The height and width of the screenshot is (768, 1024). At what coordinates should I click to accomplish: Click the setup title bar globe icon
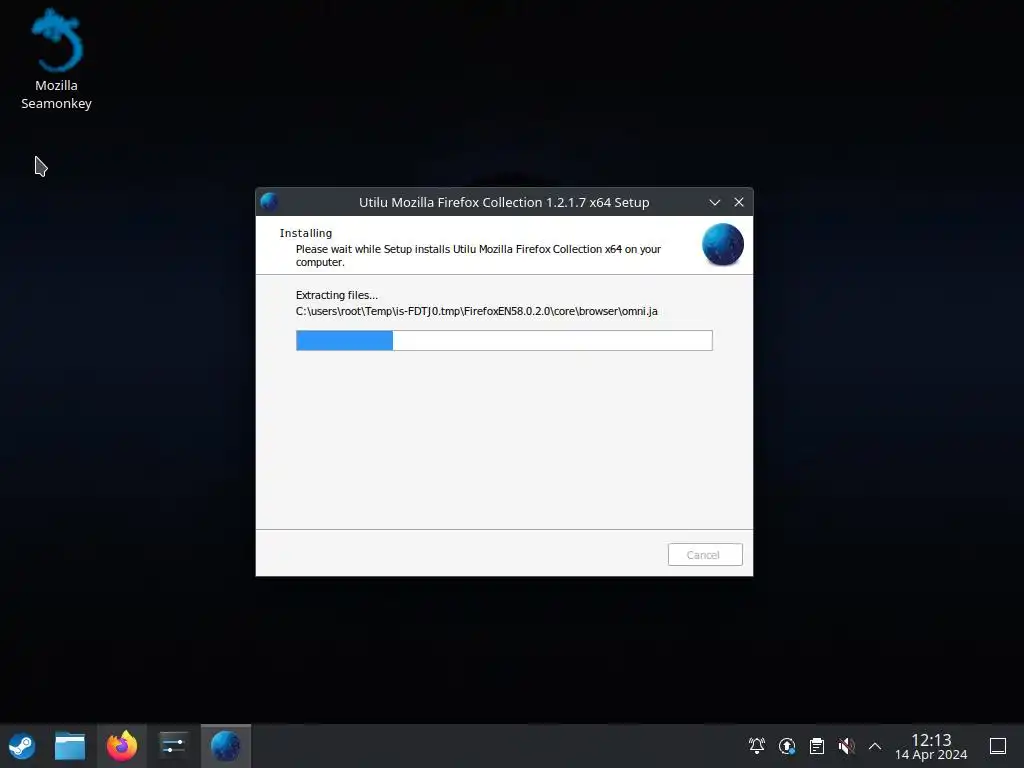point(269,202)
